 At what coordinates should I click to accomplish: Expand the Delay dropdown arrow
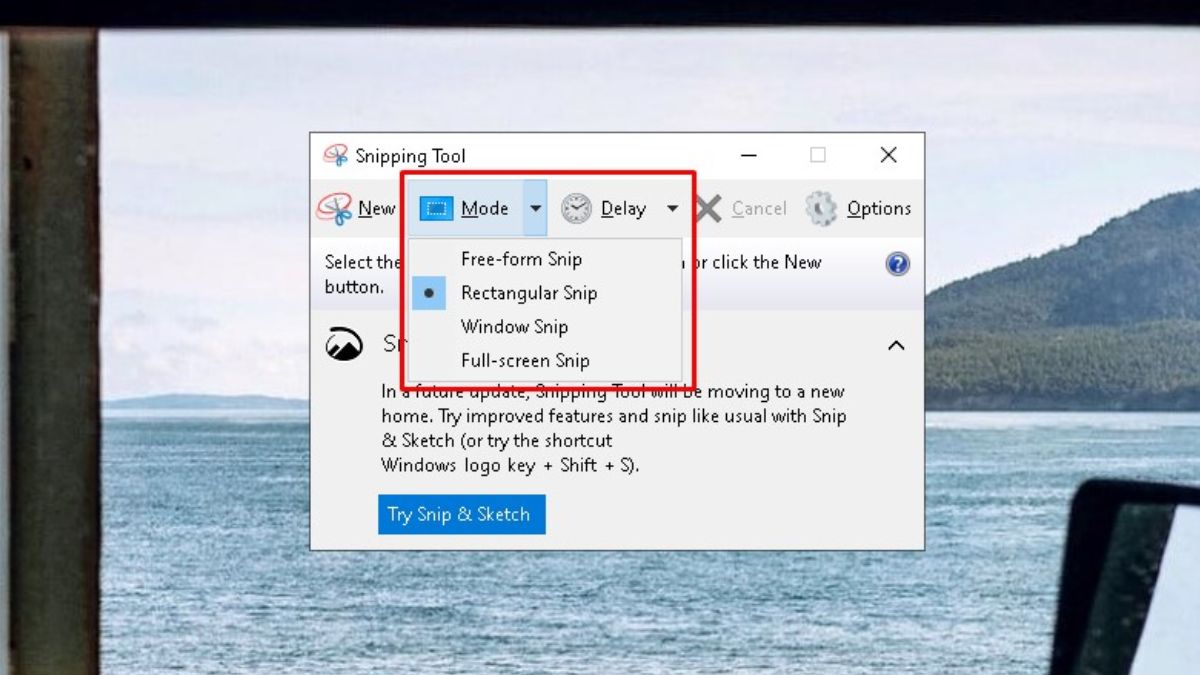tap(672, 208)
